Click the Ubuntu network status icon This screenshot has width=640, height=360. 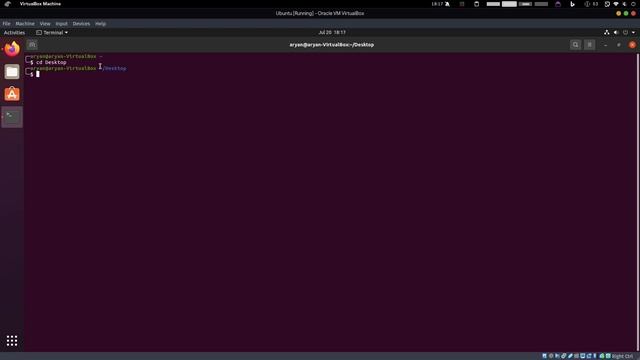[607, 32]
